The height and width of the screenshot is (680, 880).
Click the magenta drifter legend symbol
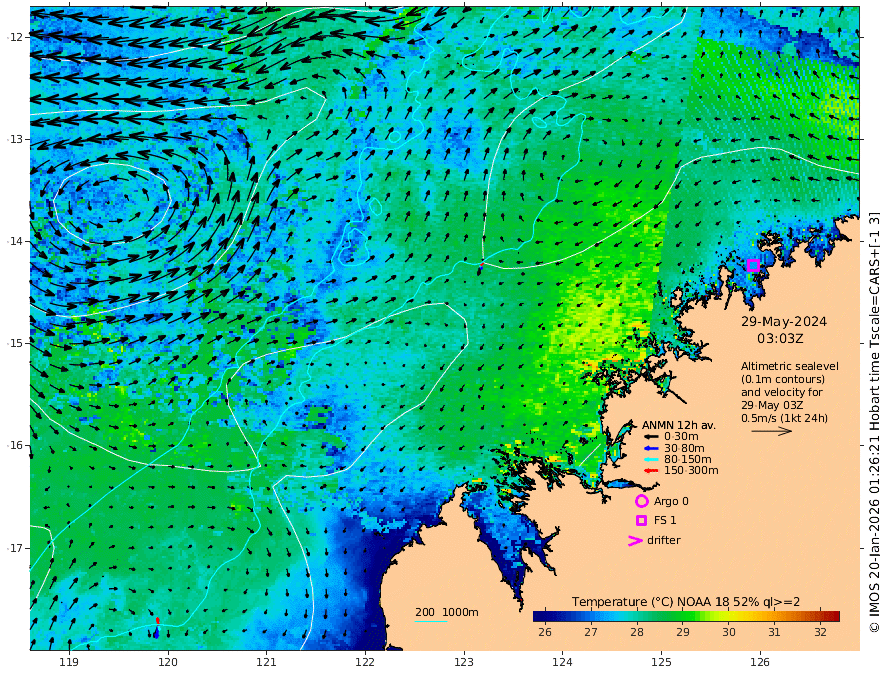[x=635, y=540]
